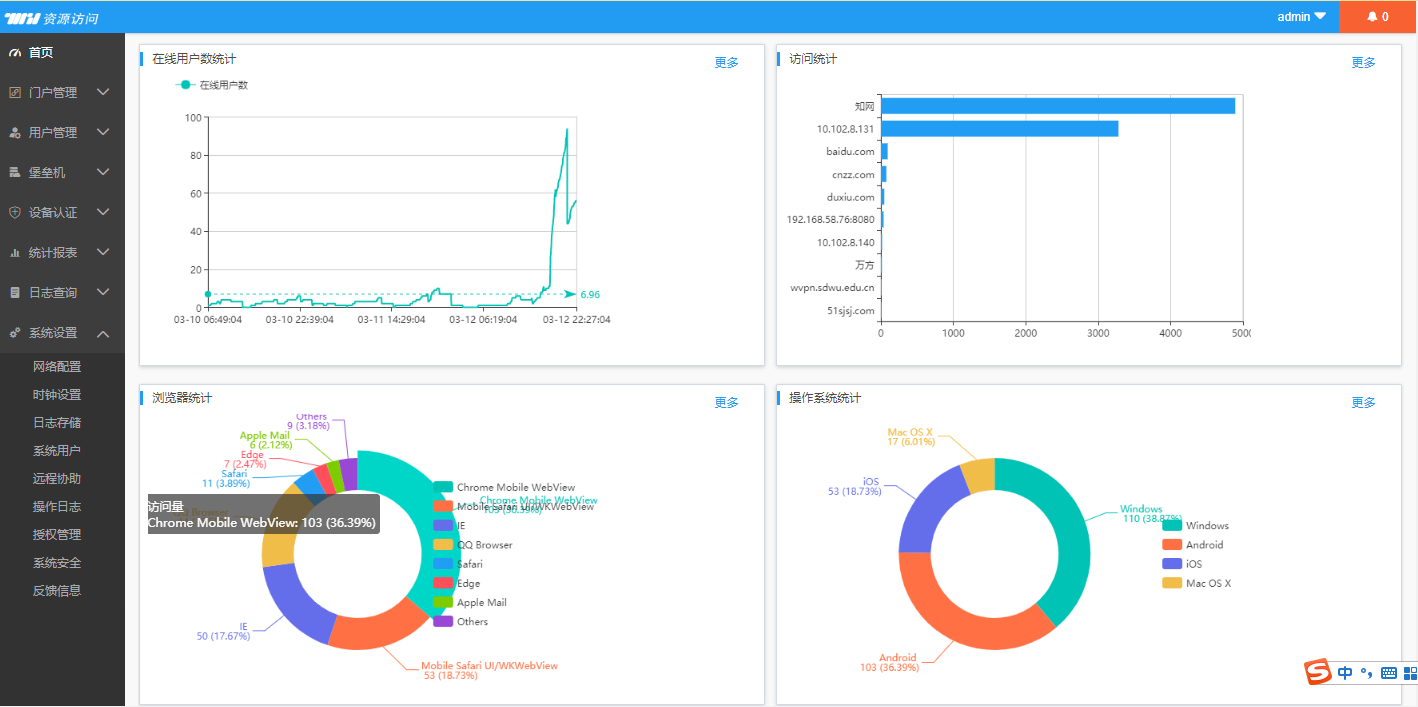The width and height of the screenshot is (1418, 707).
Task: Click the portal management (门户管理) sidebar icon
Action: click(15, 93)
